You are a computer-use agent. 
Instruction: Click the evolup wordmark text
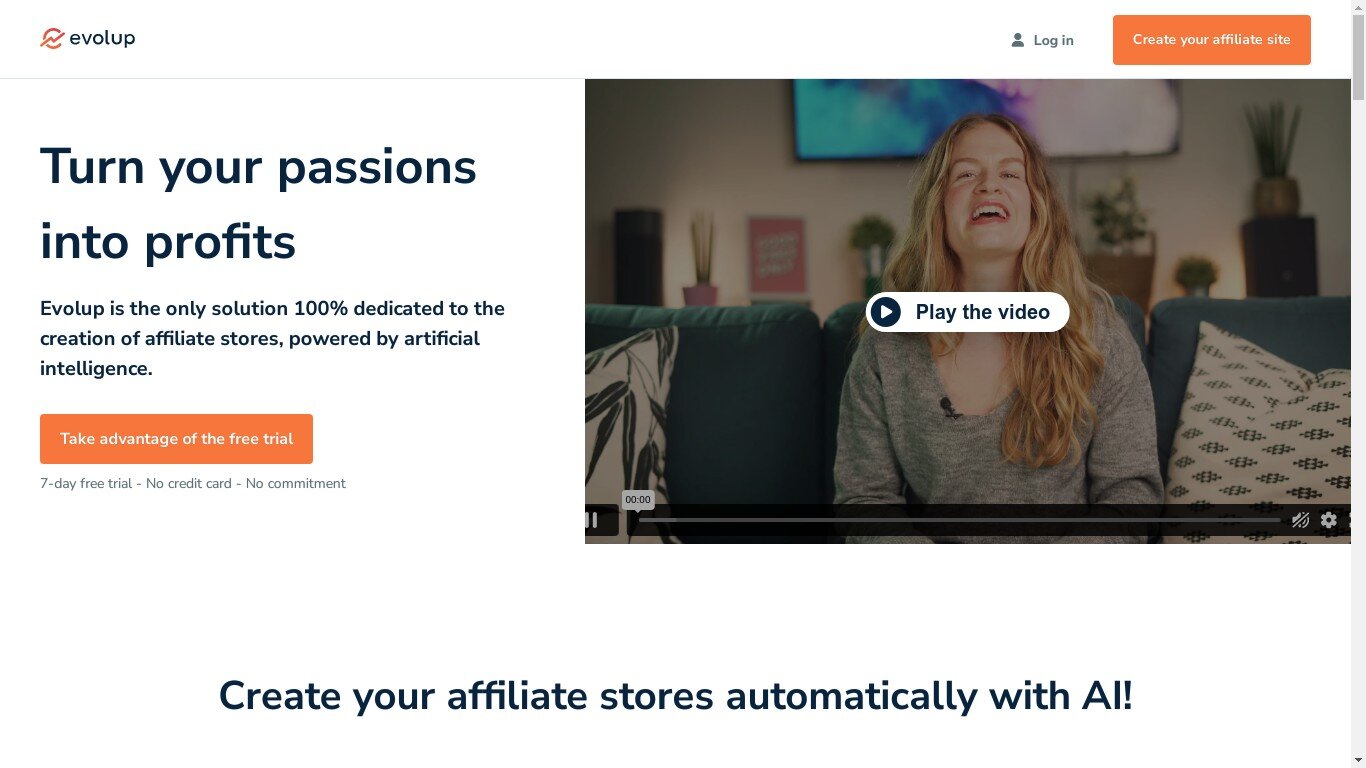102,38
